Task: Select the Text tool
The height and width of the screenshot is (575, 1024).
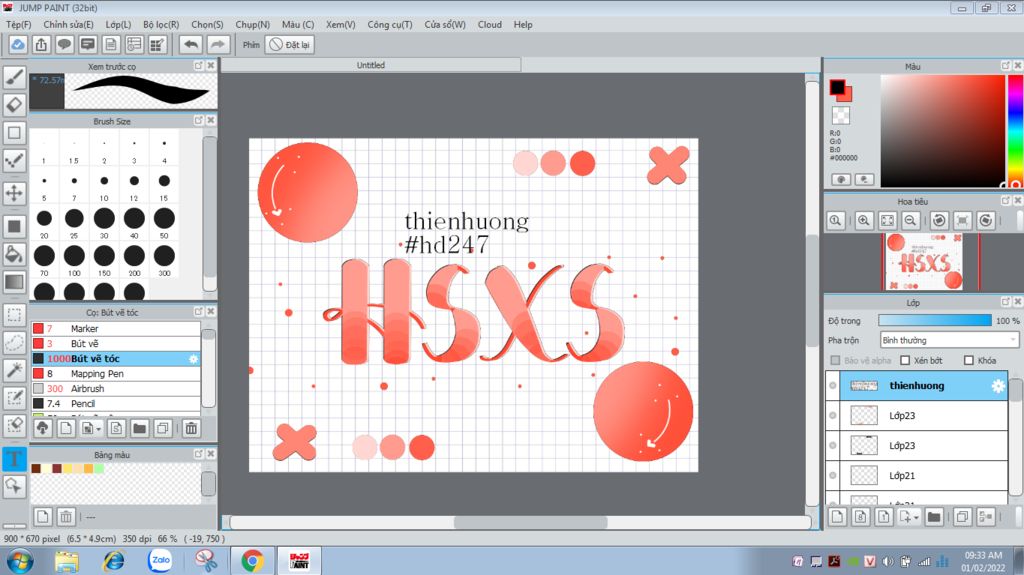Action: pos(14,458)
